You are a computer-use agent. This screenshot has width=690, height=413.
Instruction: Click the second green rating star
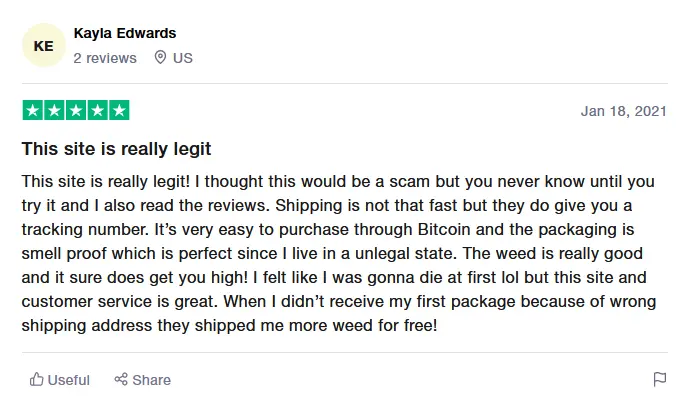[x=54, y=110]
